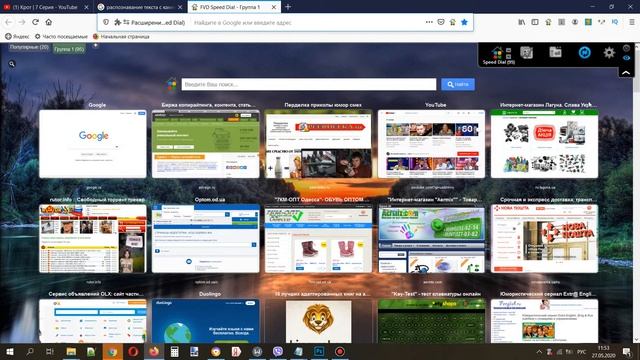Image resolution: width=640 pixels, height=360 pixels.
Task: Open Интернет-магазин Лагуна dial thumbnail
Action: [544, 144]
